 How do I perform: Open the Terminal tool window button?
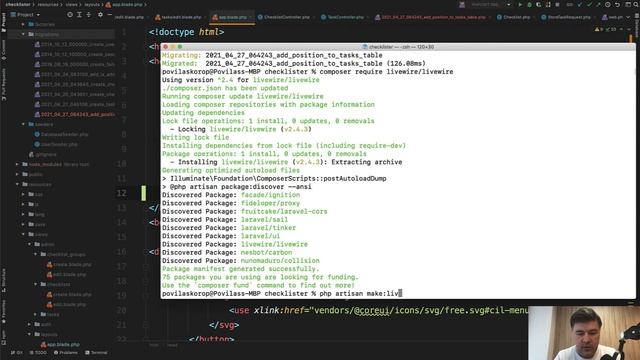pos(96,353)
